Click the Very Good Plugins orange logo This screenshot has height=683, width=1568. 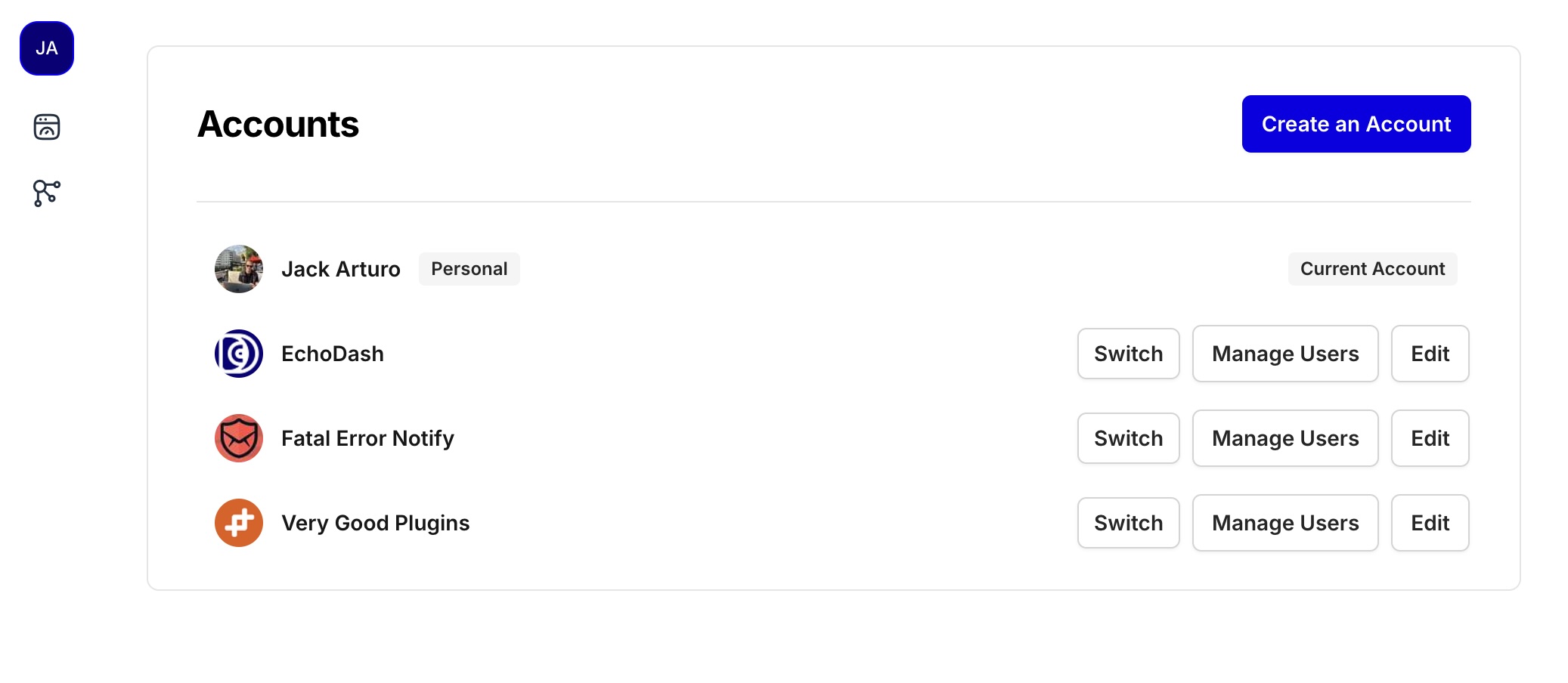(x=239, y=523)
